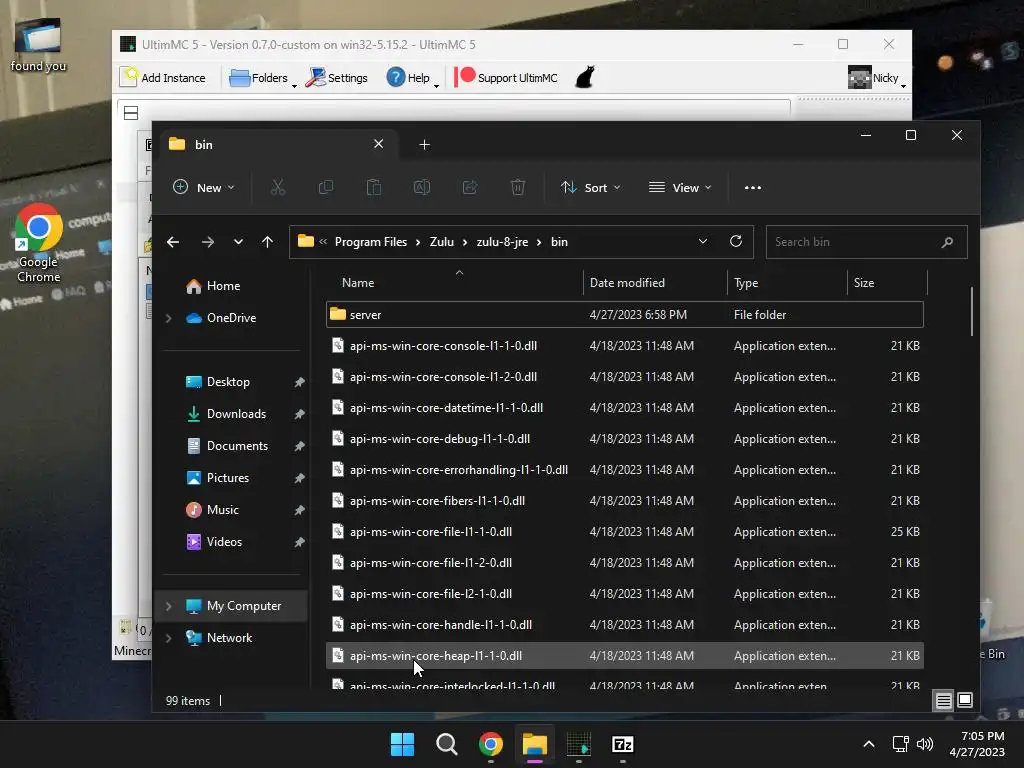Screen dimensions: 1024x768
Task: Expand Network tree node
Action: click(168, 638)
